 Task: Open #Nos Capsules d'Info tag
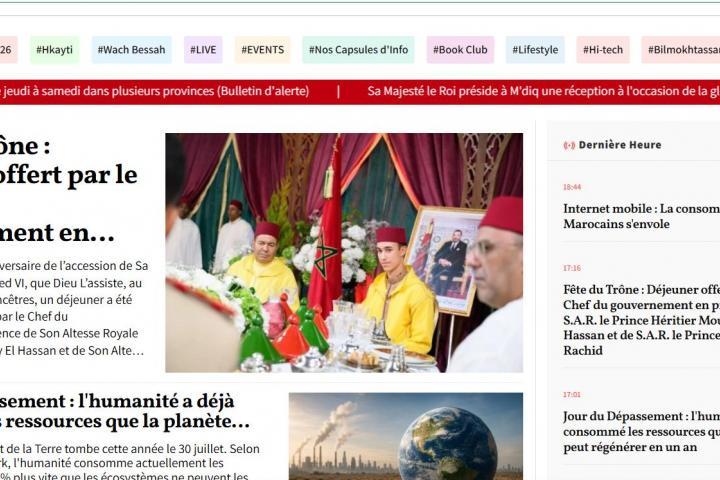[x=358, y=50]
